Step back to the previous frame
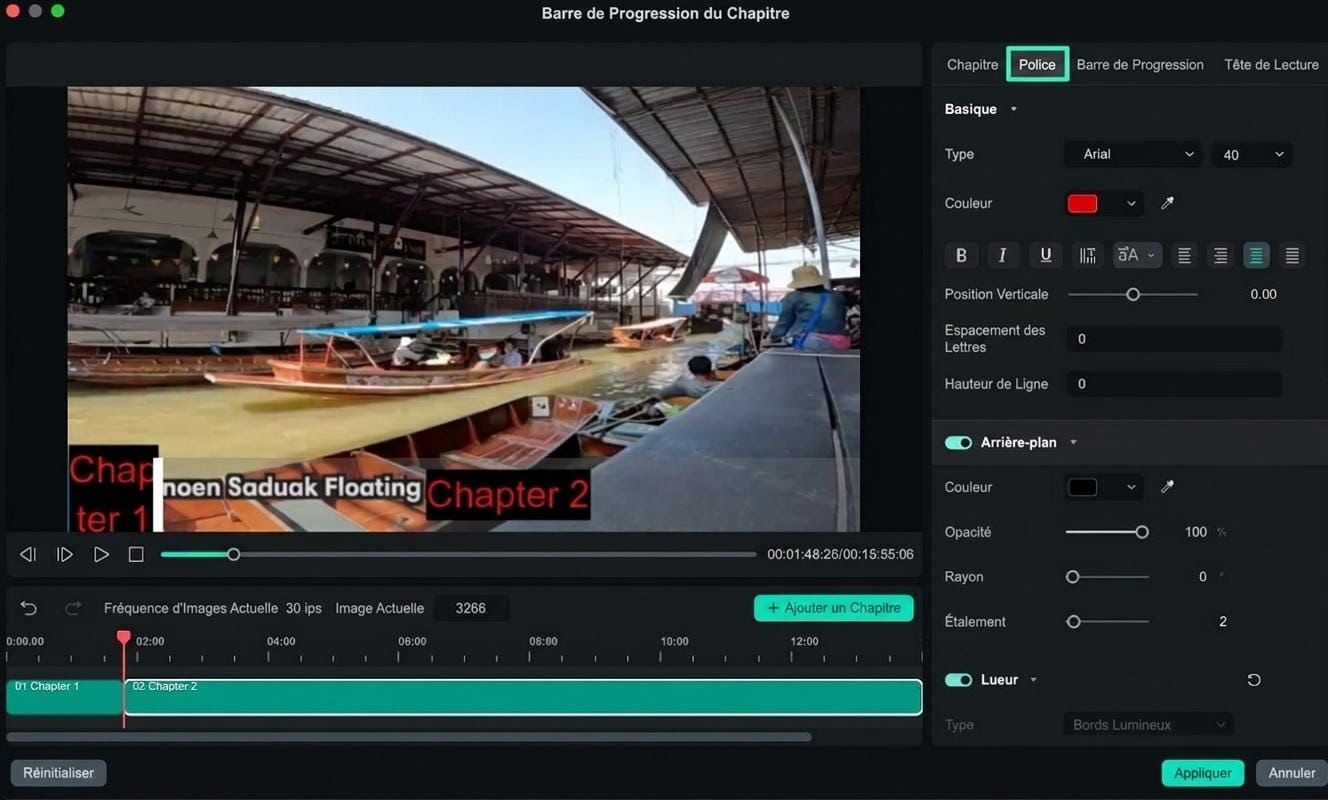This screenshot has width=1328, height=800. [x=28, y=554]
